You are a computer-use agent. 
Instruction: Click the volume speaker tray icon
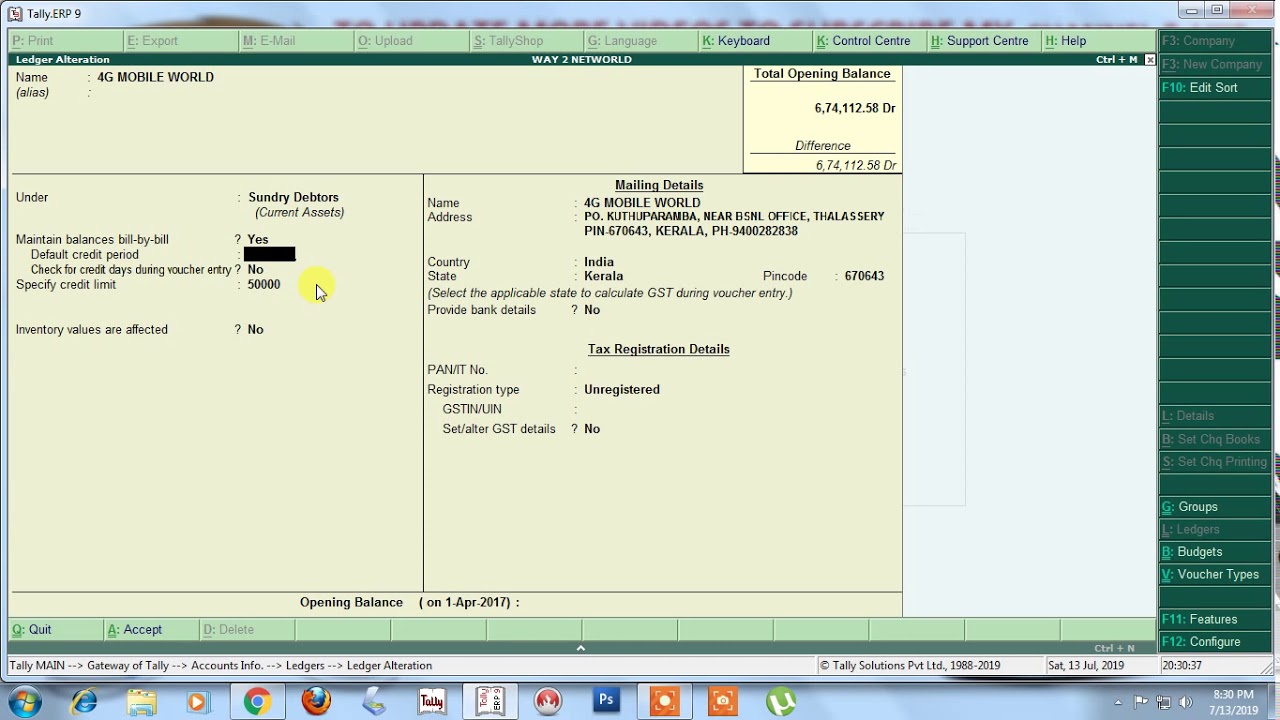1185,701
